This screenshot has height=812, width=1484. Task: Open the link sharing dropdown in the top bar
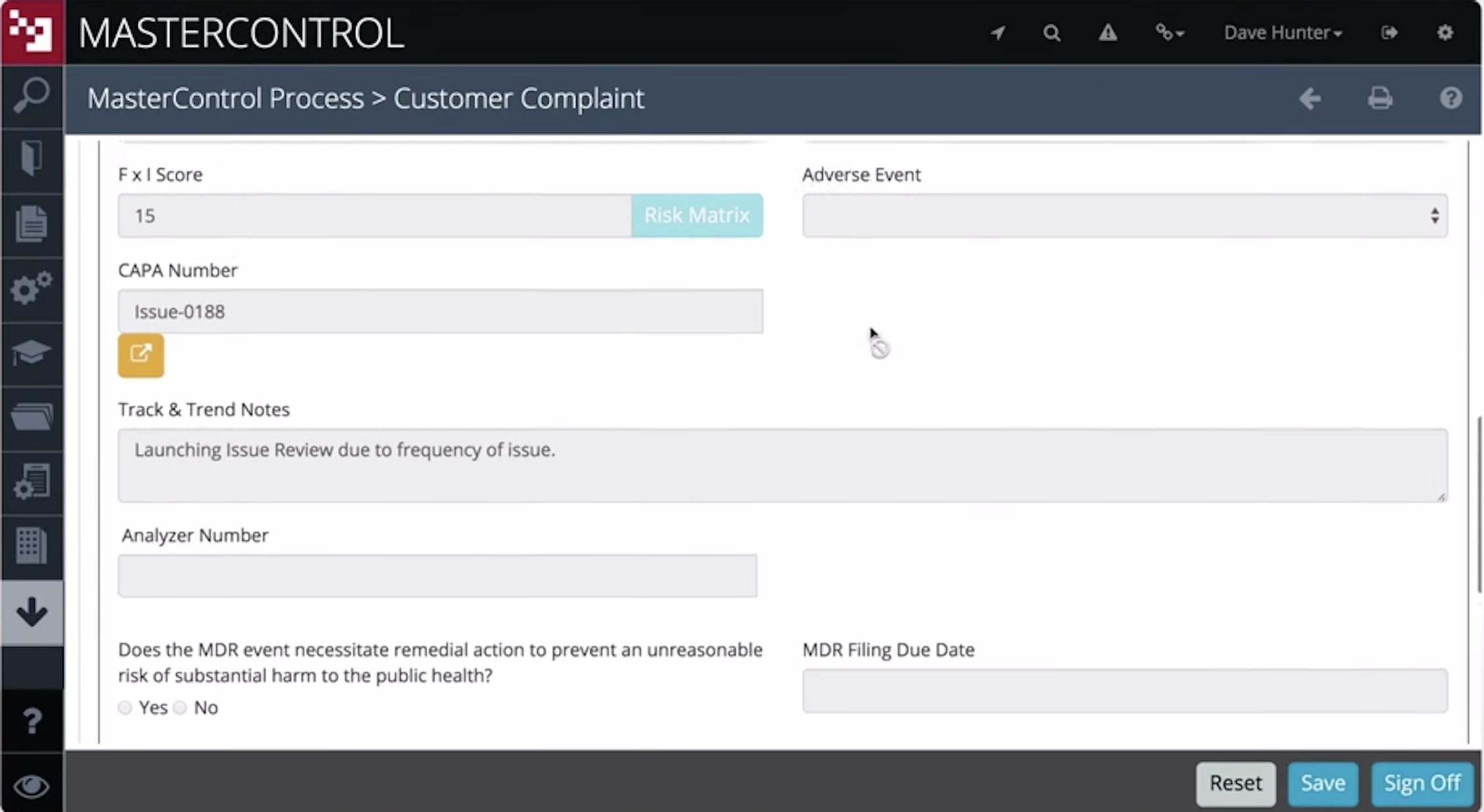[x=1170, y=32]
